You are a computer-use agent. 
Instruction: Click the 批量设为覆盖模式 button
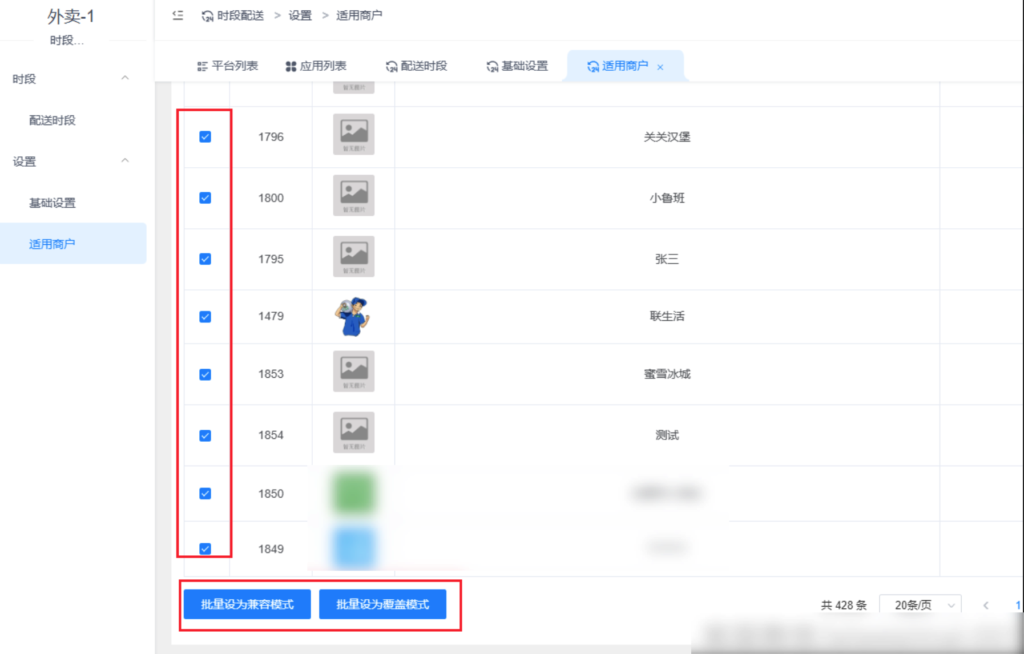[x=383, y=604]
